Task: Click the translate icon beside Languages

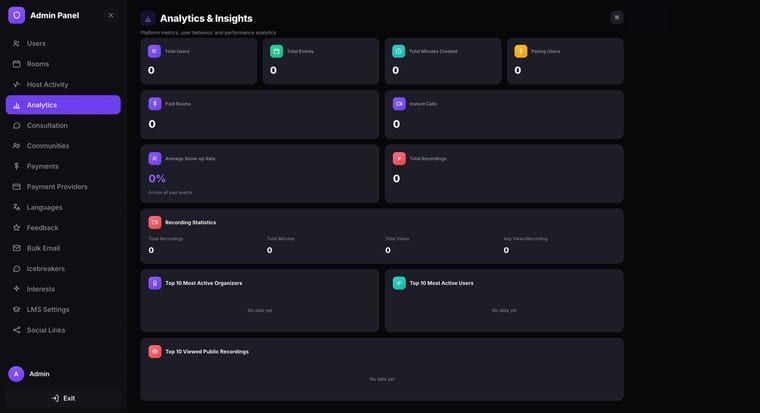Action: 16,207
